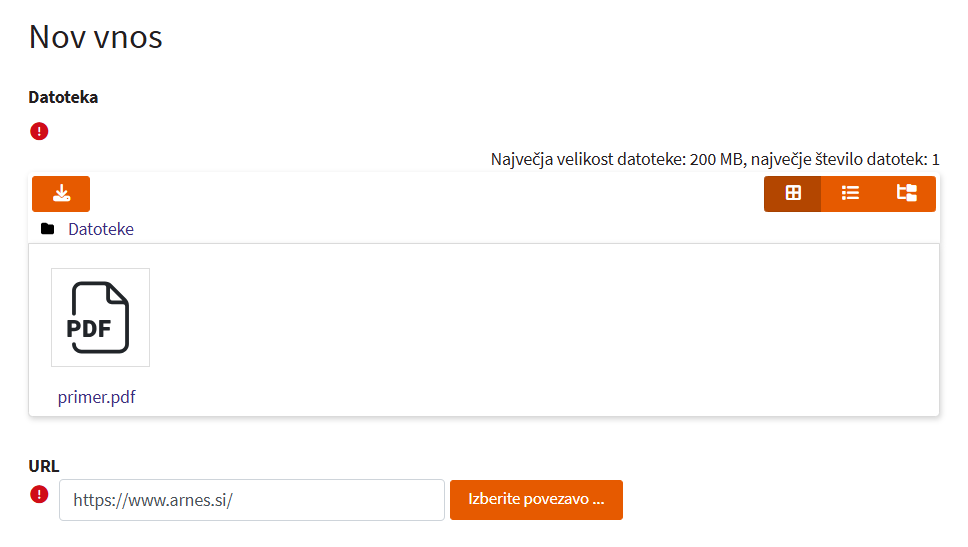The image size is (968, 547).
Task: Click the required icon beside URL field
Action: (39, 494)
